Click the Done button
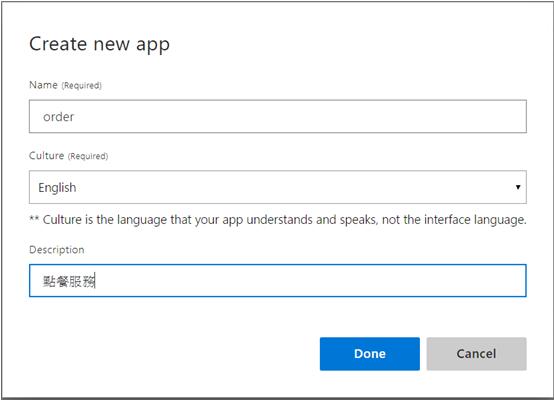The width and height of the screenshot is (554, 400). pos(370,354)
